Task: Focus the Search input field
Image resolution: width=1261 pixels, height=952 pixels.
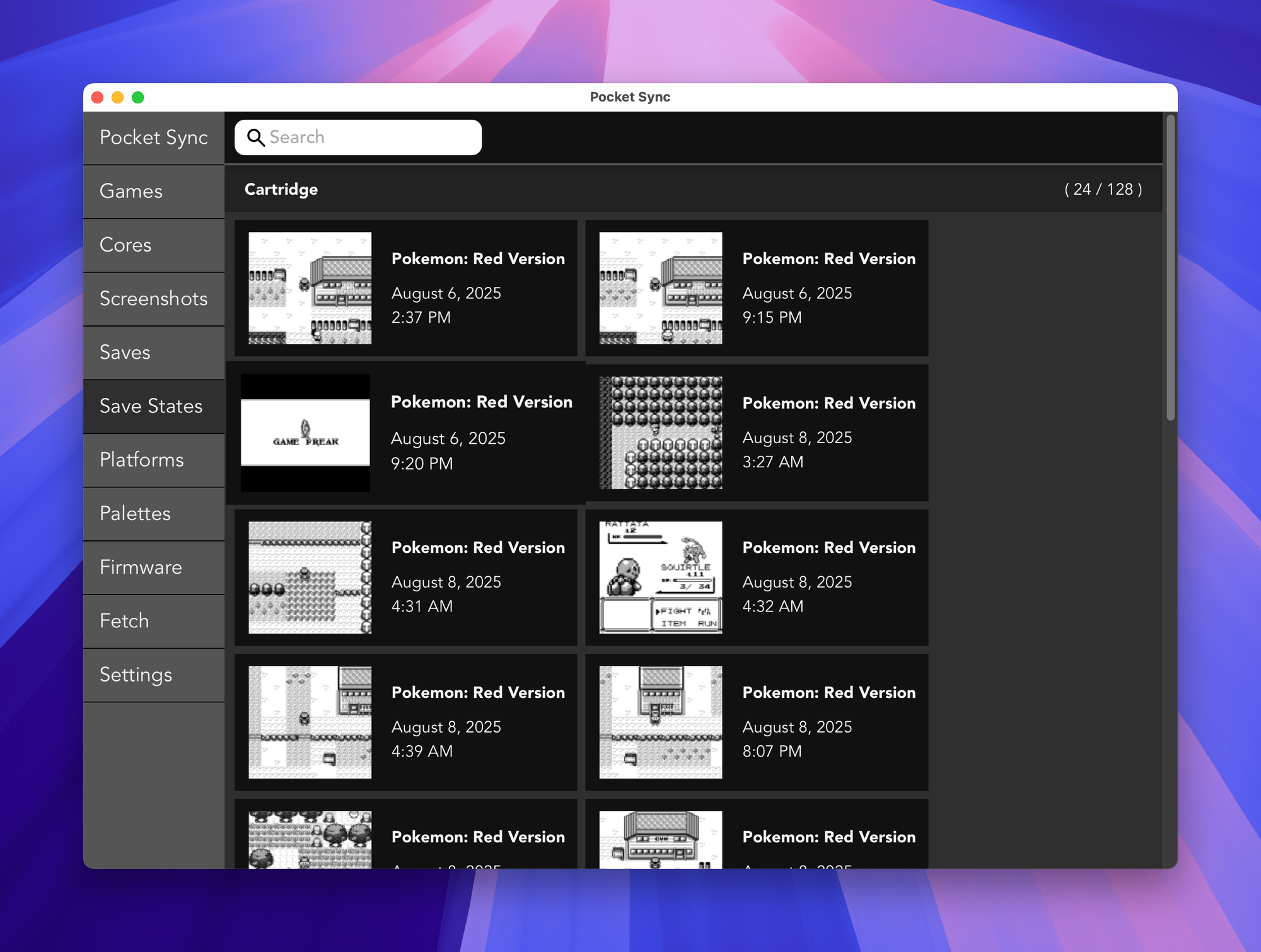Action: click(x=358, y=137)
